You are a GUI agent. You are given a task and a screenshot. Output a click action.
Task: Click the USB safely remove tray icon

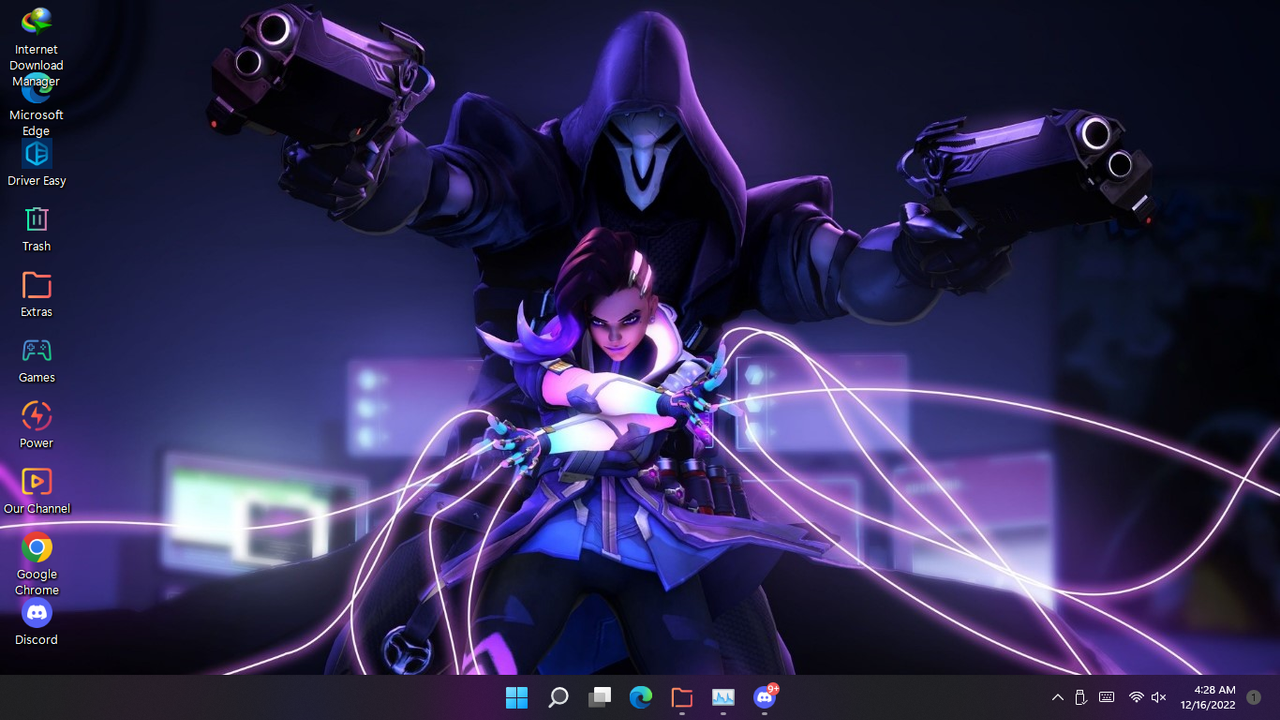point(1081,698)
